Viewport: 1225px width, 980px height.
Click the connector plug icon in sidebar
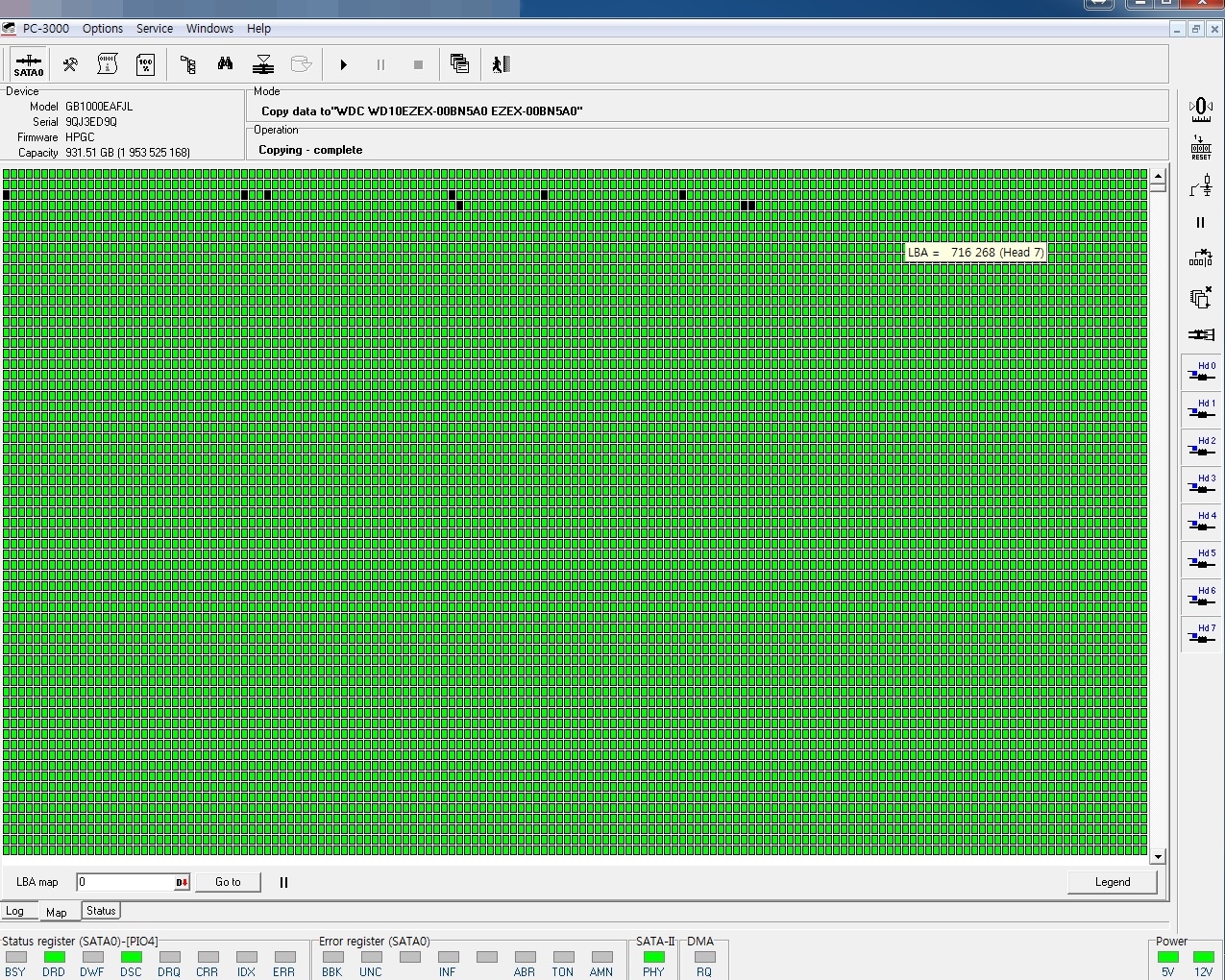1201,334
